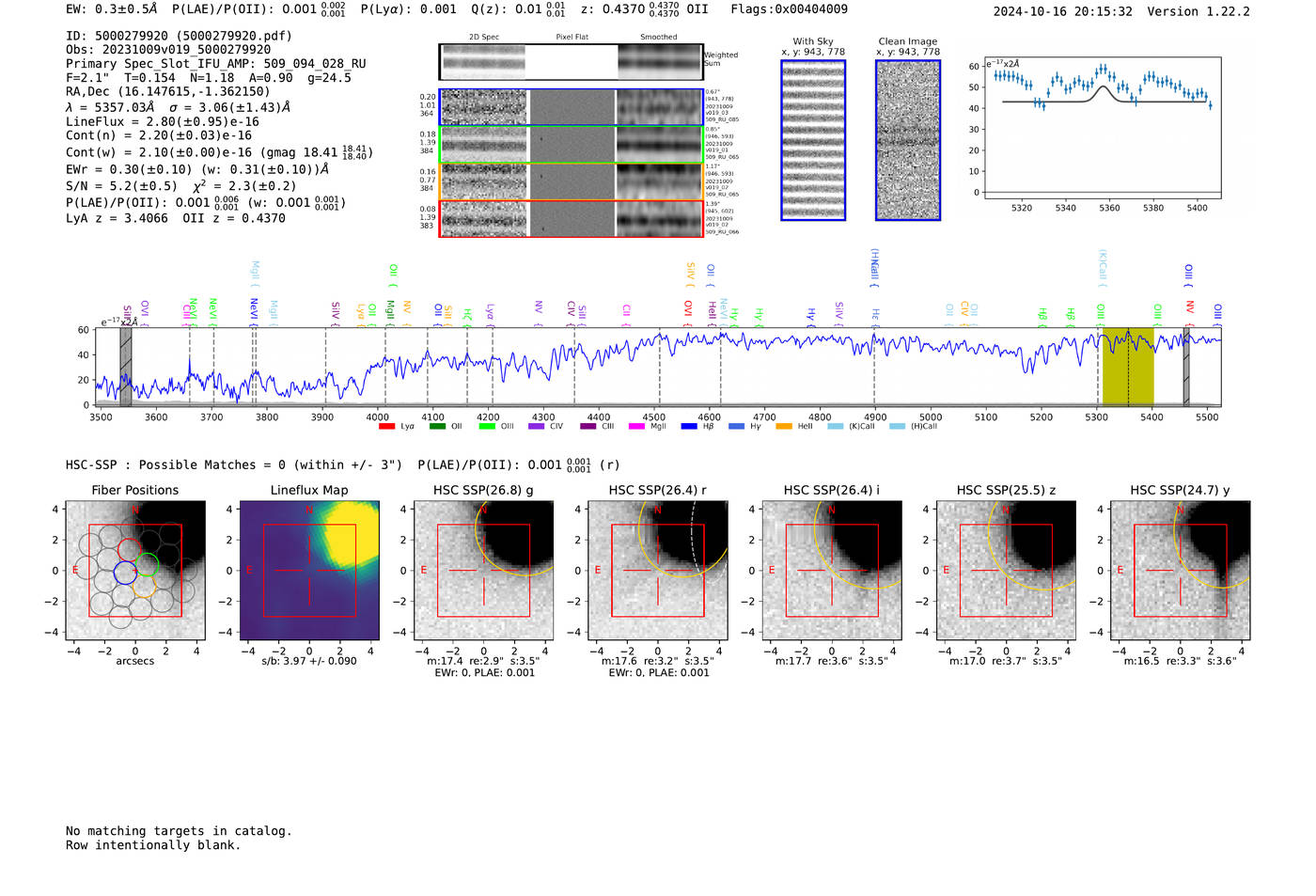Screen dimensions: 1316x896
Task: Click the 'RA,Dec (16.147615,-1.362150)' text
Action: click(167, 91)
